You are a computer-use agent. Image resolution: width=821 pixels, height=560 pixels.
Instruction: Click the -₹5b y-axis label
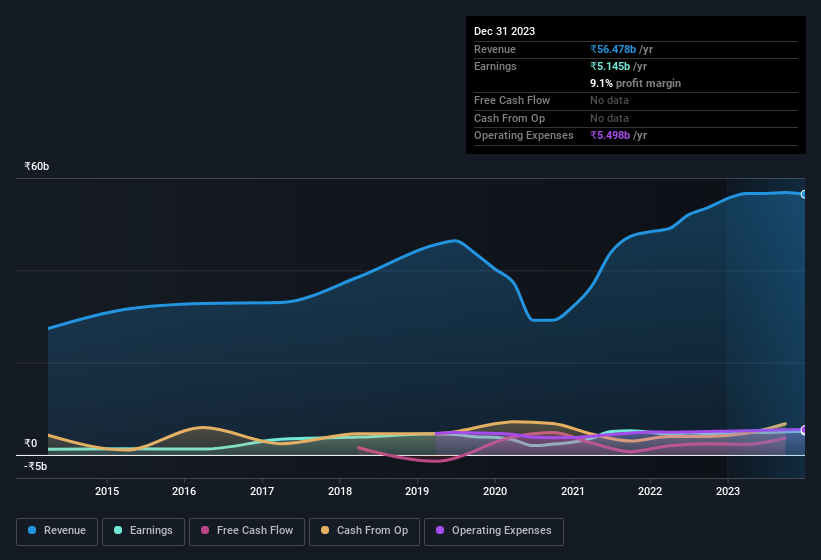tap(36, 466)
